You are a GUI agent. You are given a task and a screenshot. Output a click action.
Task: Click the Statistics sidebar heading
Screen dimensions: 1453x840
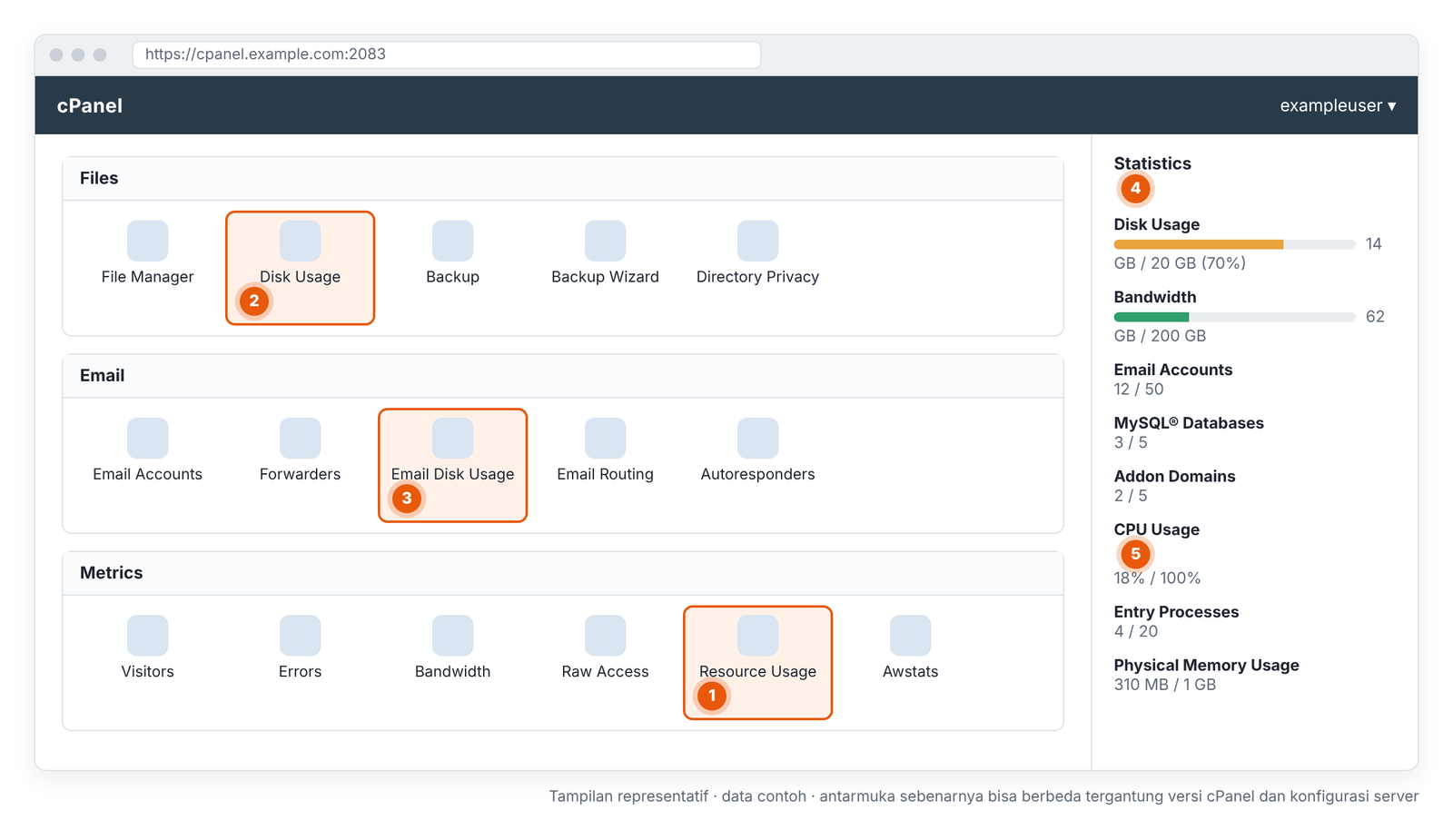coord(1152,163)
